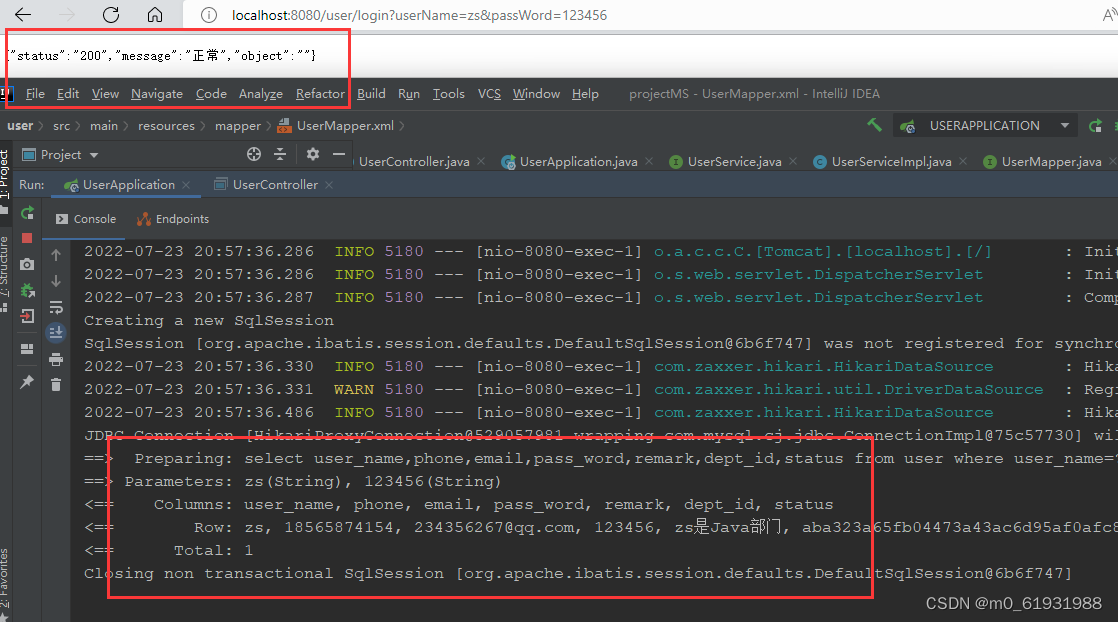Clear console output with the trash icon

tap(57, 386)
